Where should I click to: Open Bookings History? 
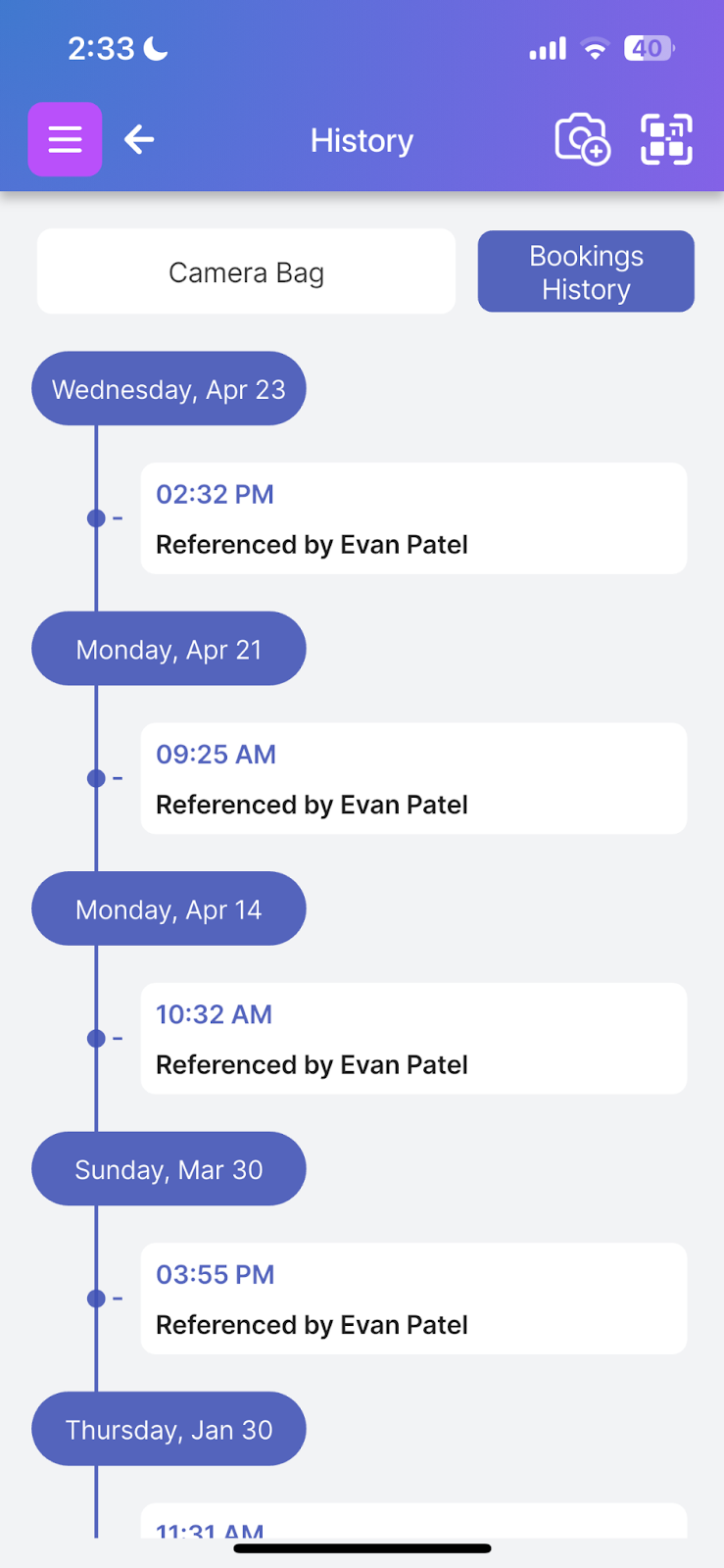click(586, 272)
